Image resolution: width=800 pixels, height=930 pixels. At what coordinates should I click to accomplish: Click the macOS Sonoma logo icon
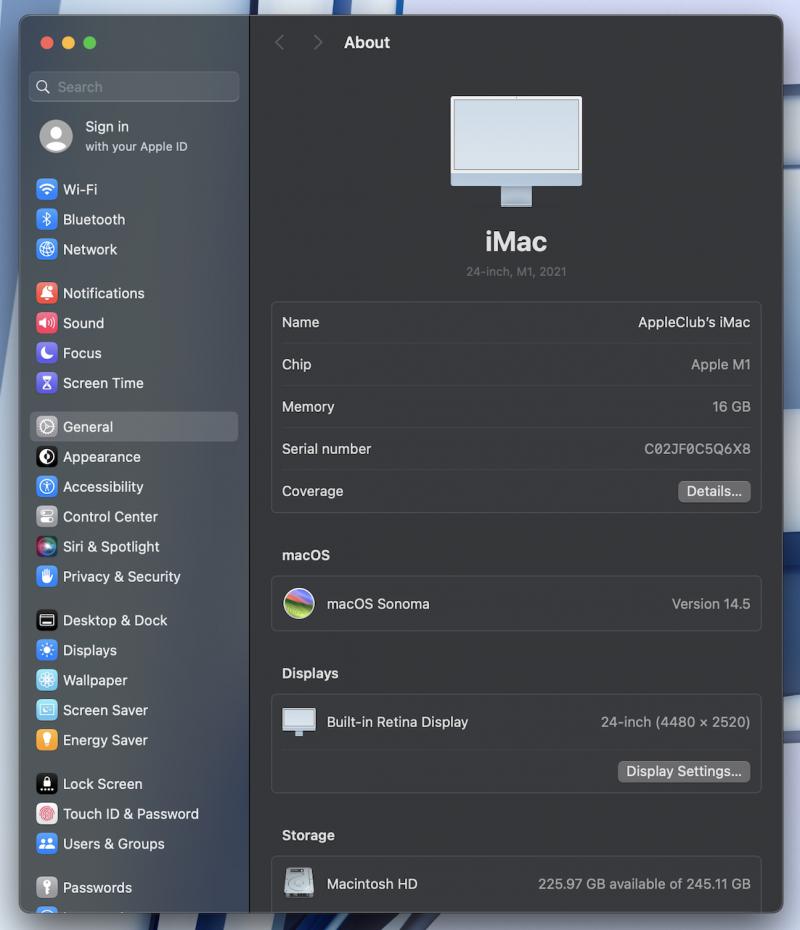299,604
